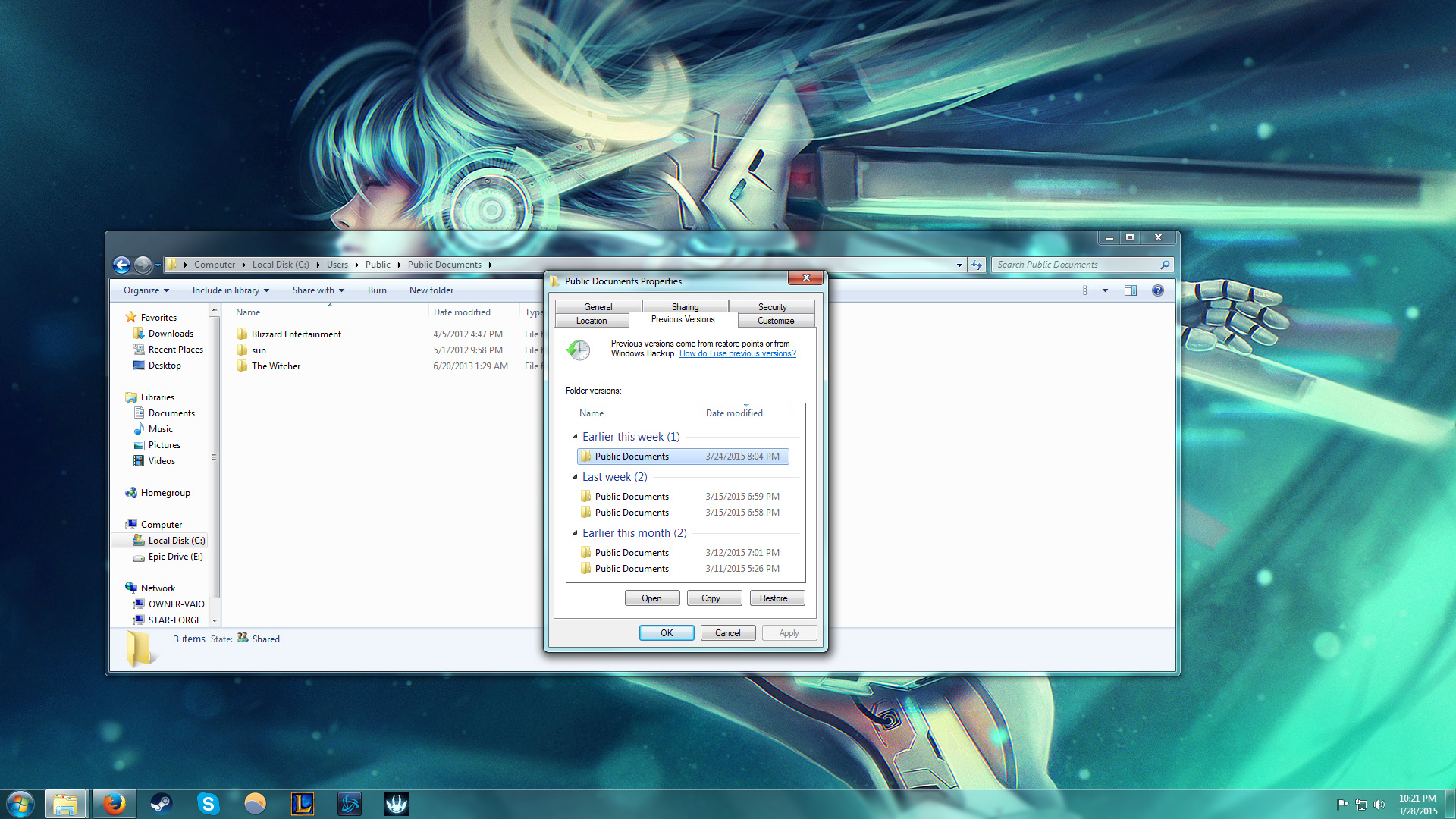Open the Share with dropdown
This screenshot has height=819, width=1456.
point(318,290)
